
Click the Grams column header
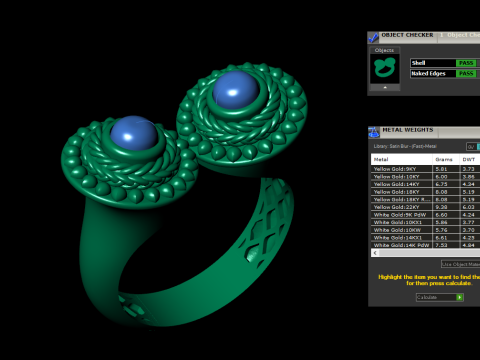click(x=446, y=159)
